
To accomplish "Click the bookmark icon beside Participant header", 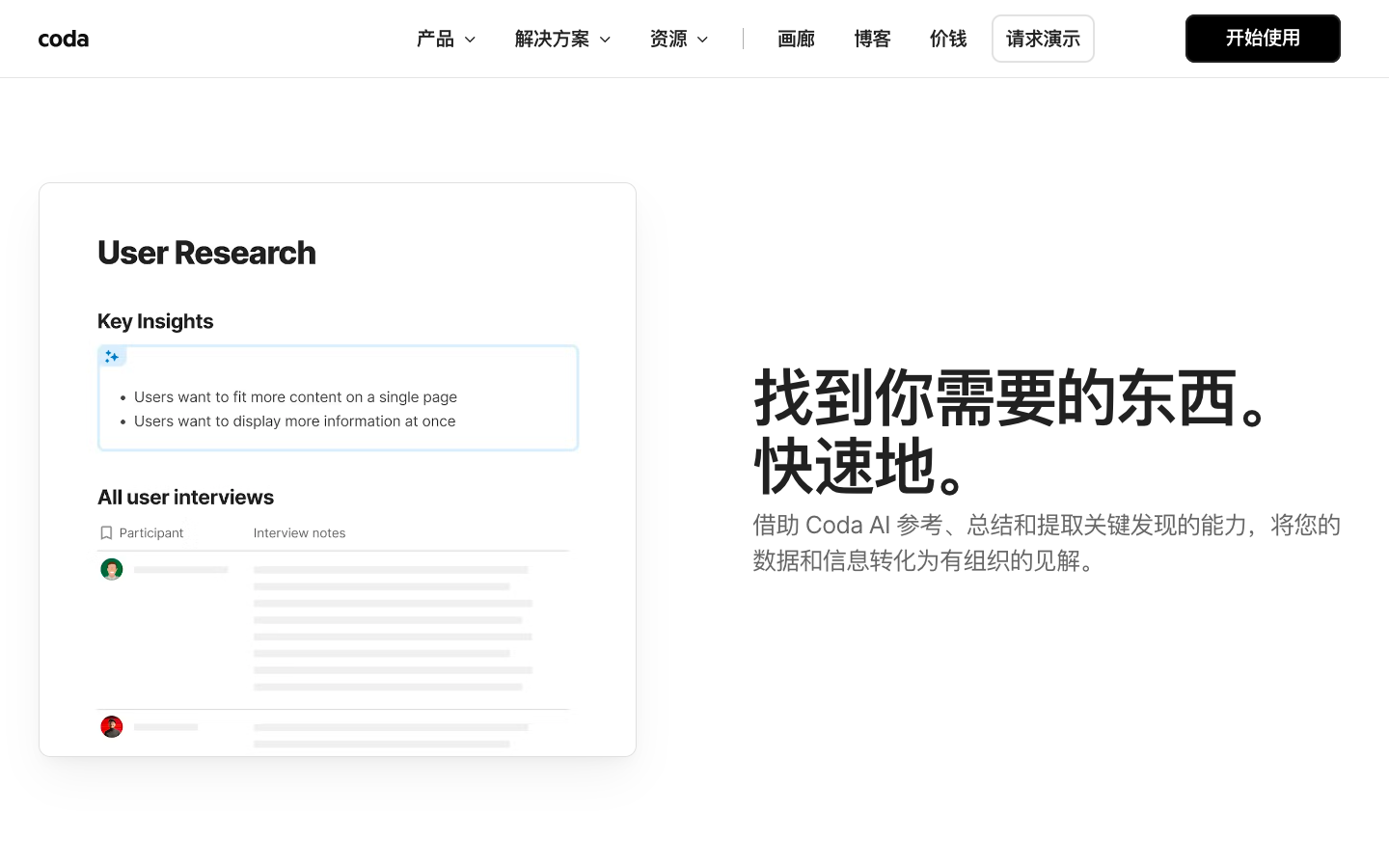I will tap(106, 532).
